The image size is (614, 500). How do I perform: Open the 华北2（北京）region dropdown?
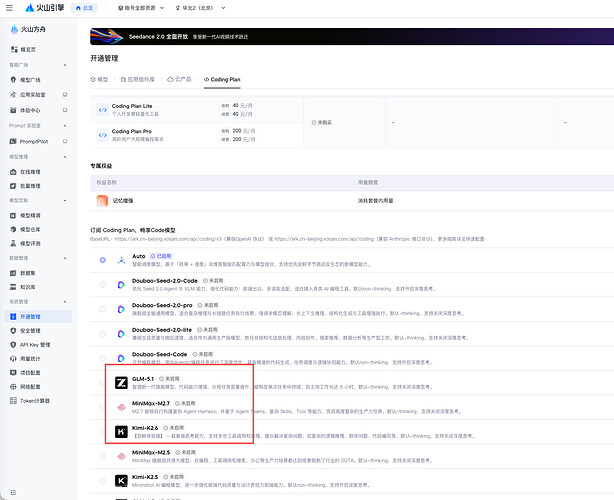200,8
